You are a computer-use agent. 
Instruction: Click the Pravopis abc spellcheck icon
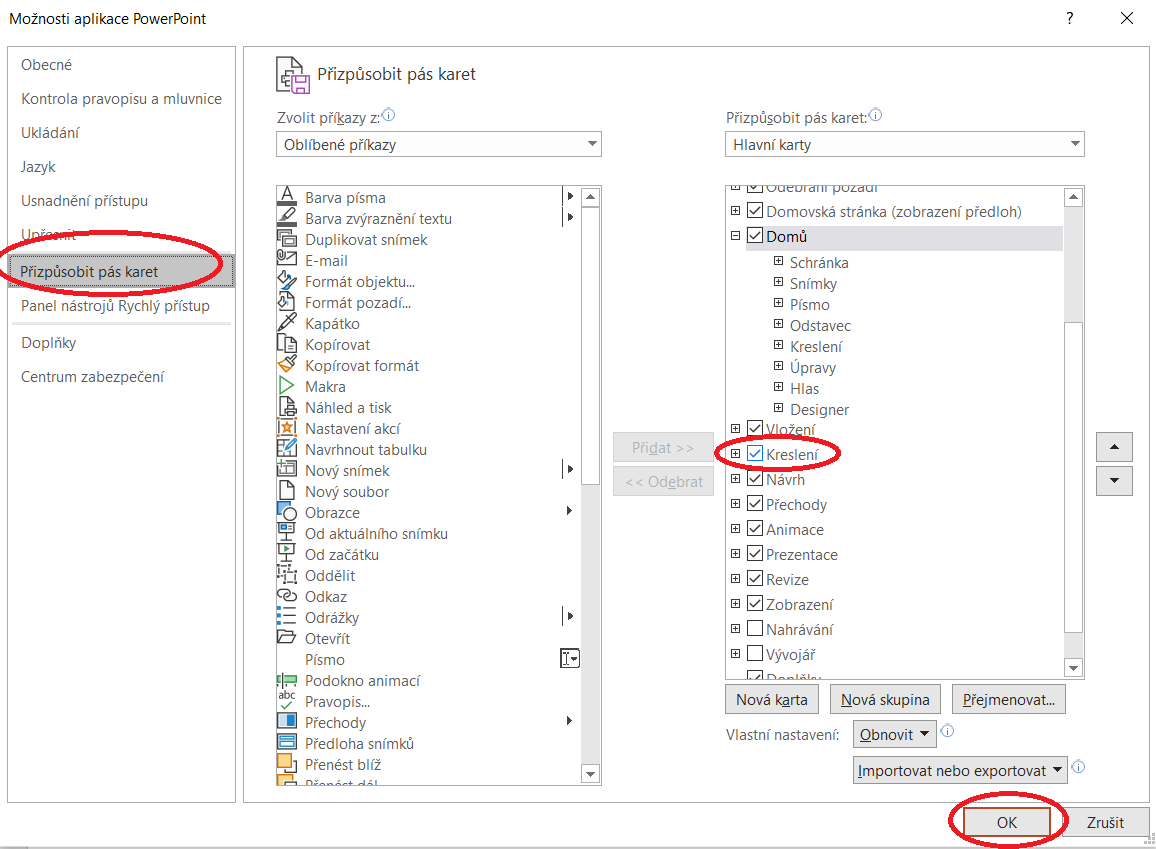[286, 701]
